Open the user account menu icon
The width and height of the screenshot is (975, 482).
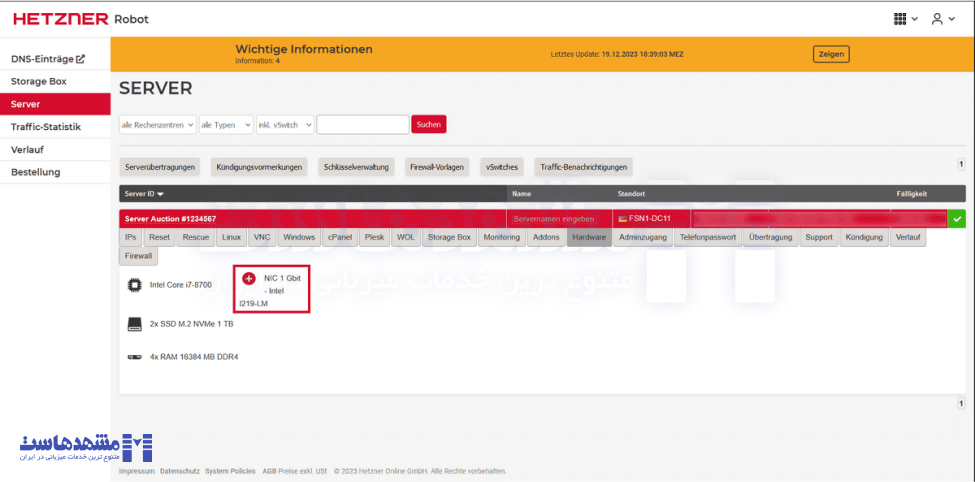937,18
